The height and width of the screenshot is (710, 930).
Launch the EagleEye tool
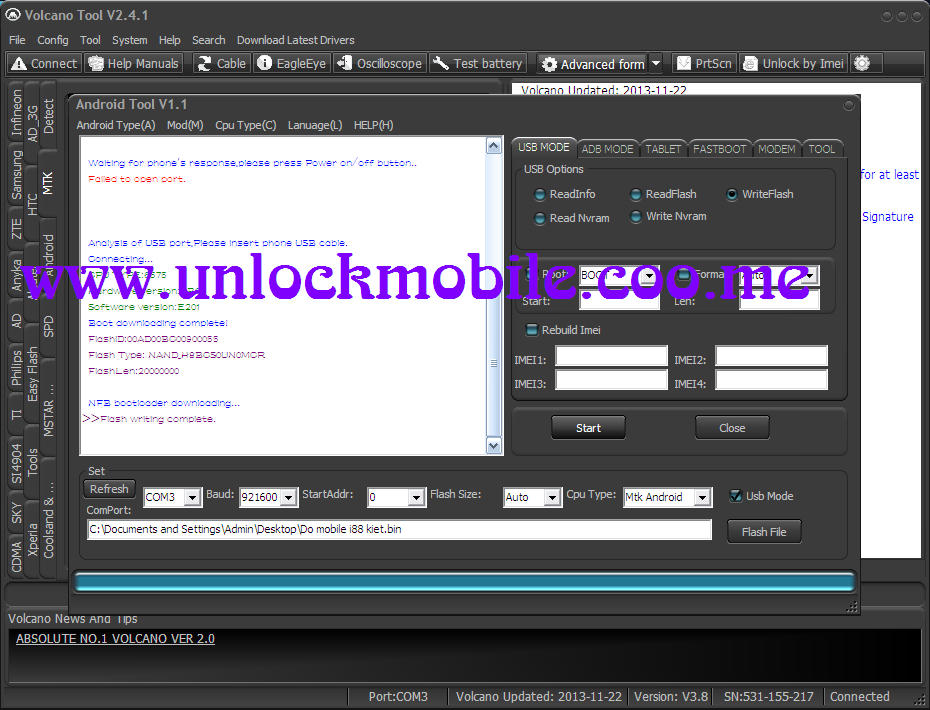[292, 63]
